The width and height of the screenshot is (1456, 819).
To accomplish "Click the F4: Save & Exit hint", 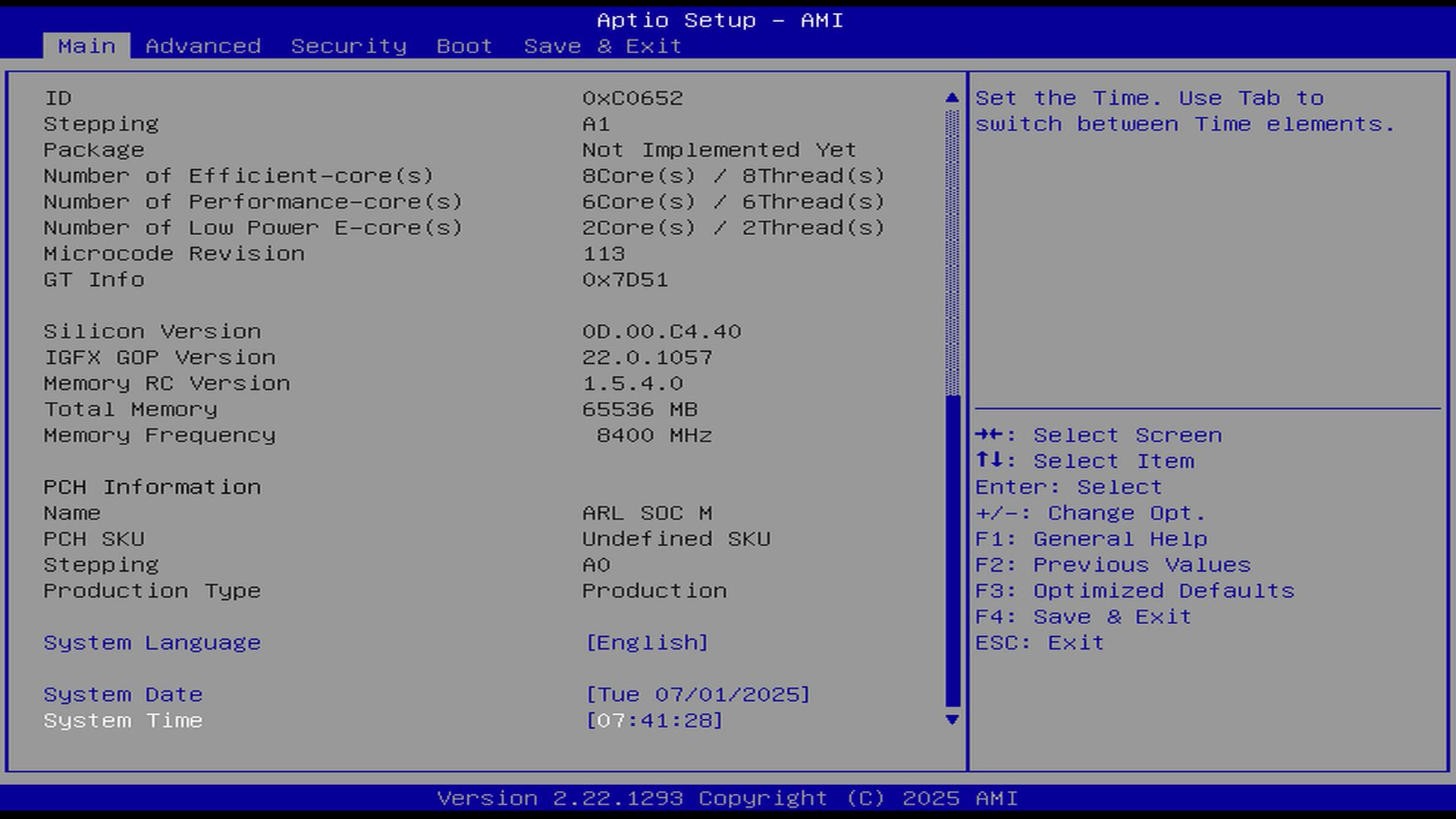I will [x=1083, y=617].
